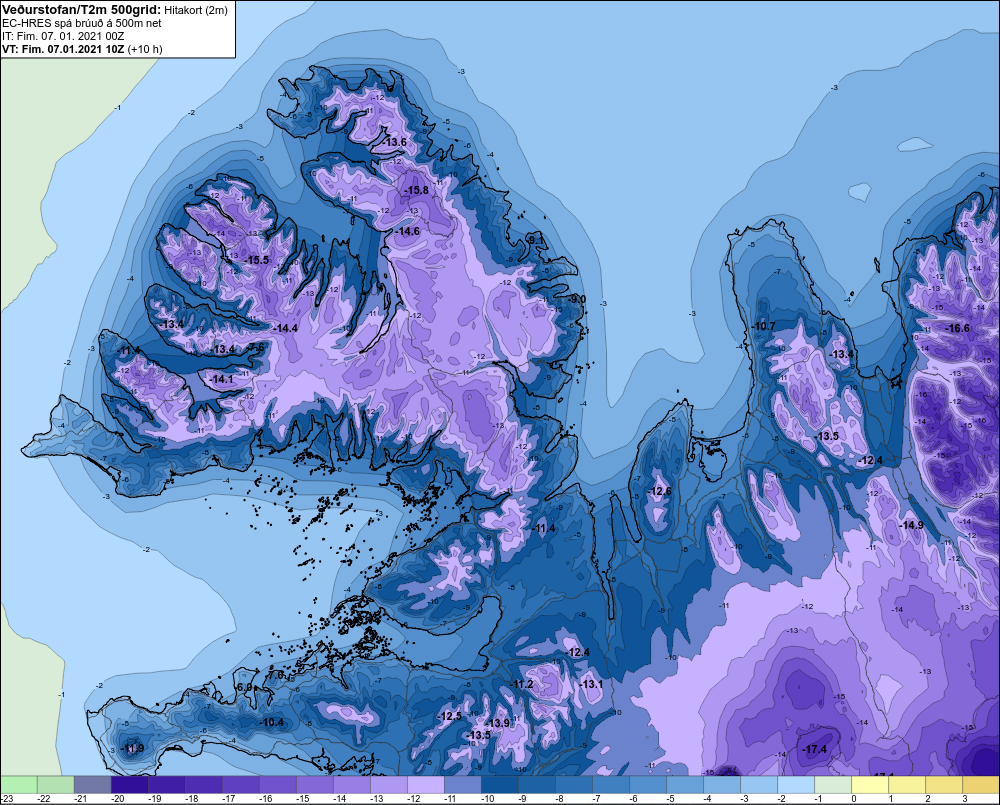Click the title "Veðurstofan/T2m 500grid: Hitakort (2m)"
Screen dimensions: 1000x805
point(115,10)
